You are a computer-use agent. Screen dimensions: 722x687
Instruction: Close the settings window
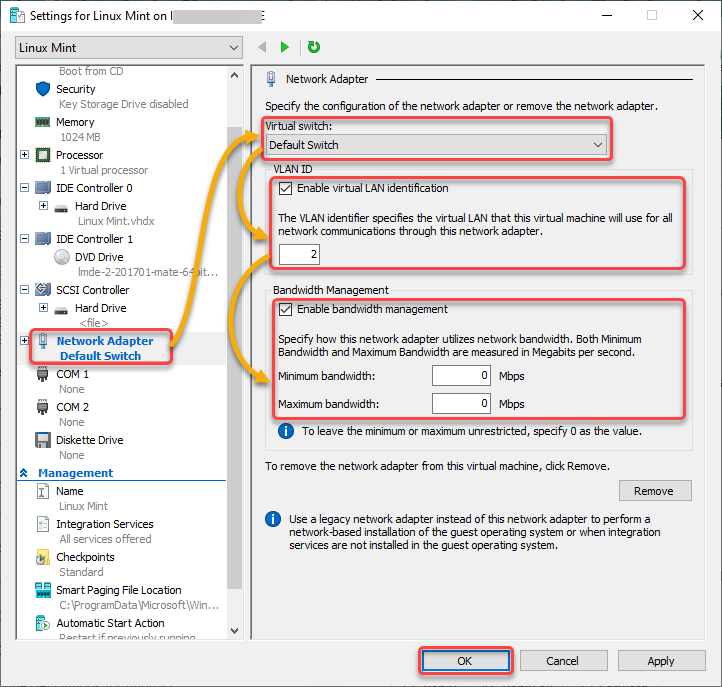[x=698, y=15]
